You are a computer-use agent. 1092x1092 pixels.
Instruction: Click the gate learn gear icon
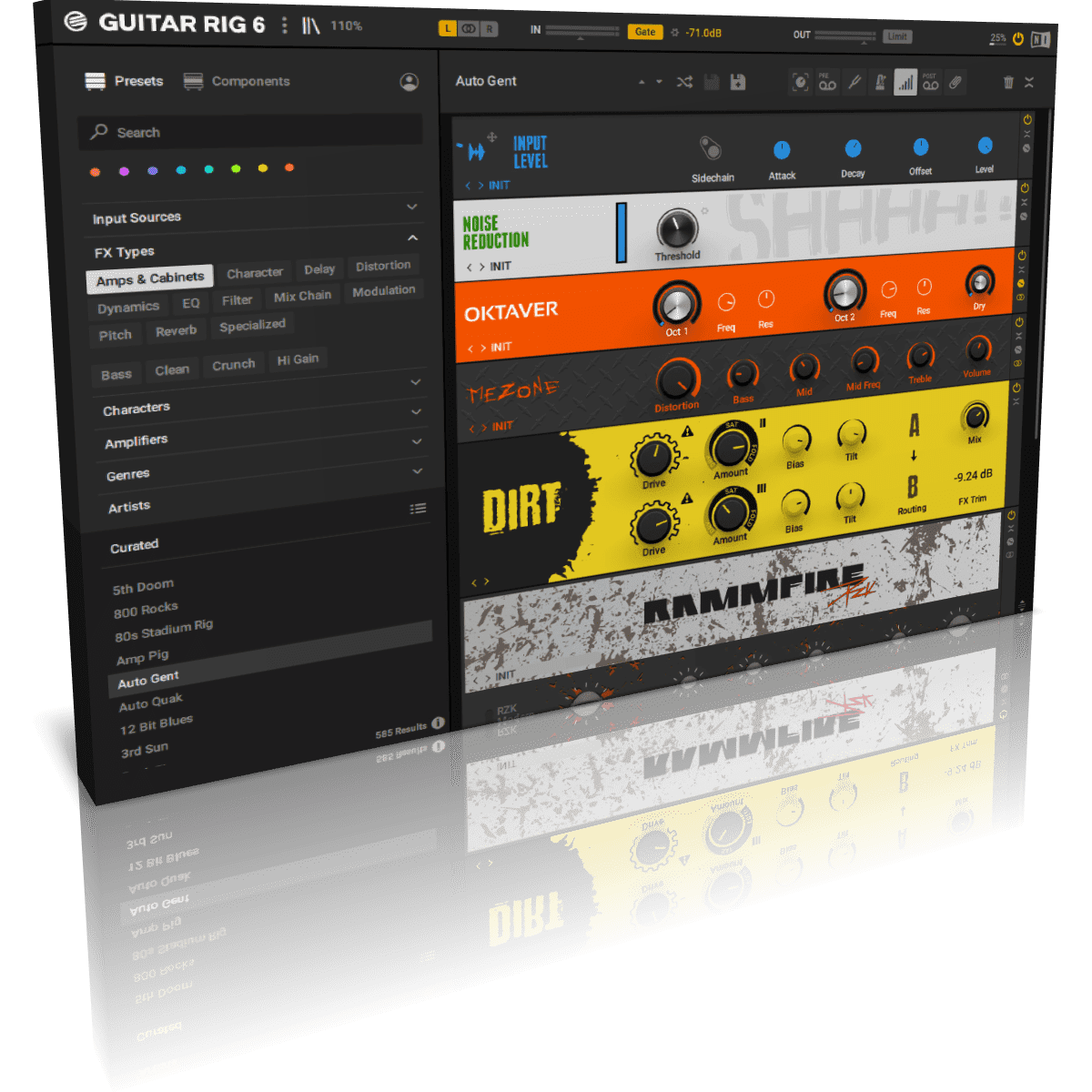(674, 33)
